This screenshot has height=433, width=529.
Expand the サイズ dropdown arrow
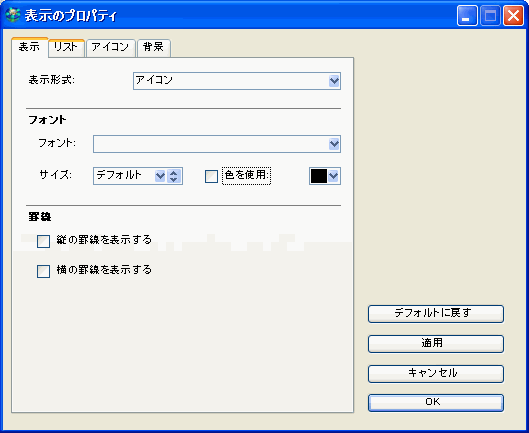pos(160,176)
